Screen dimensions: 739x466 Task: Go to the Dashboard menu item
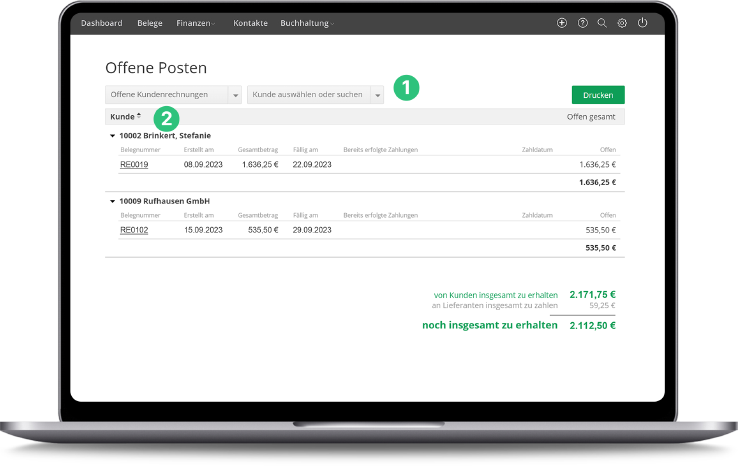[101, 23]
